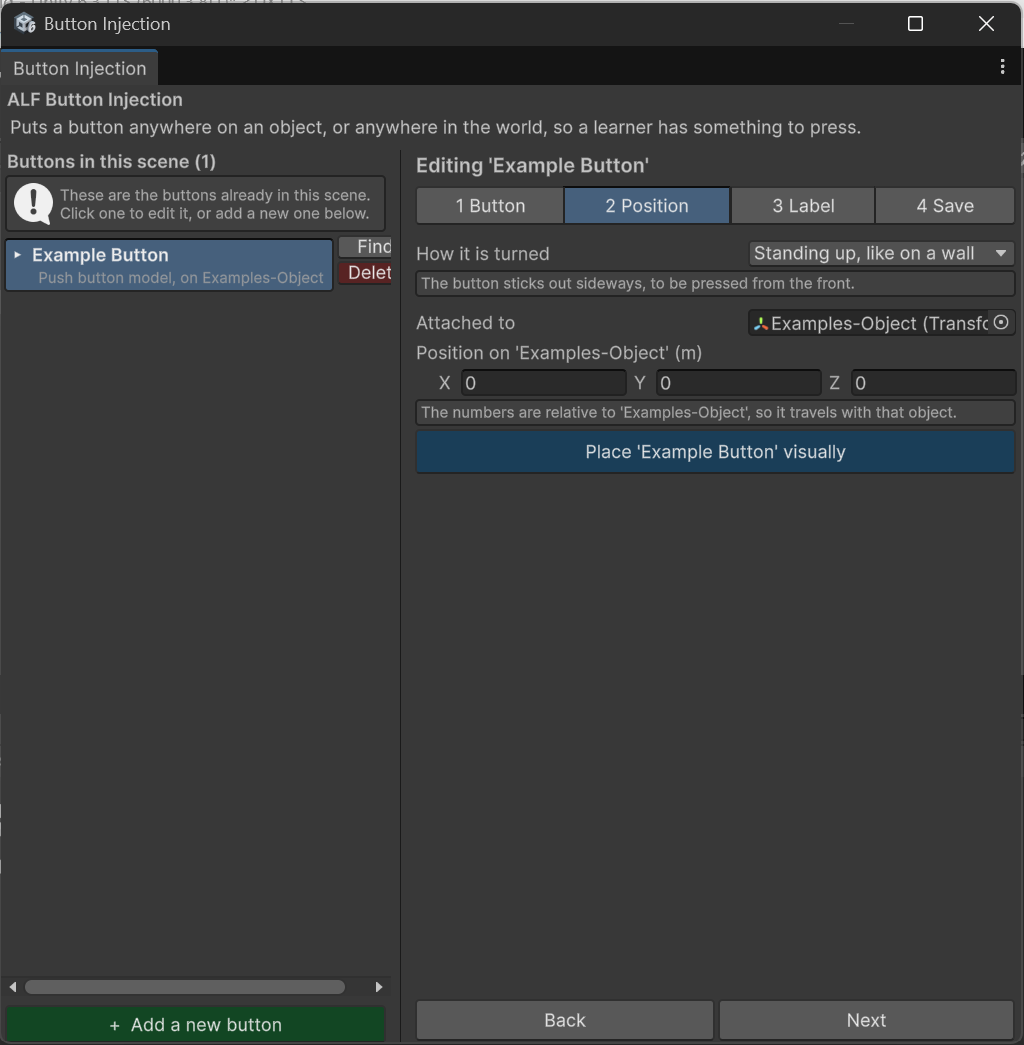Close the Button Injection window
Screen dimensions: 1024x1045
click(986, 24)
